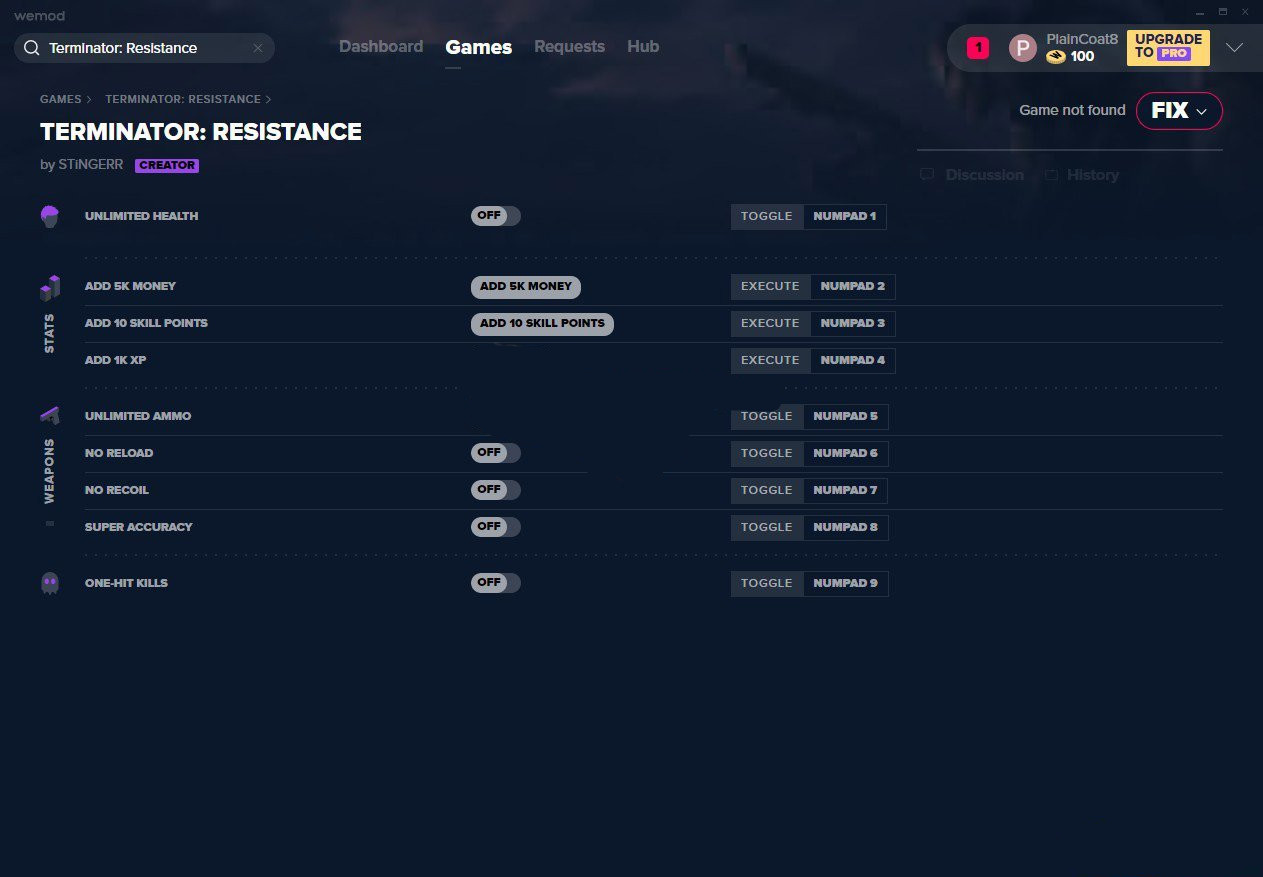The height and width of the screenshot is (877, 1263).
Task: Click the Weapons gun category icon
Action: point(50,415)
